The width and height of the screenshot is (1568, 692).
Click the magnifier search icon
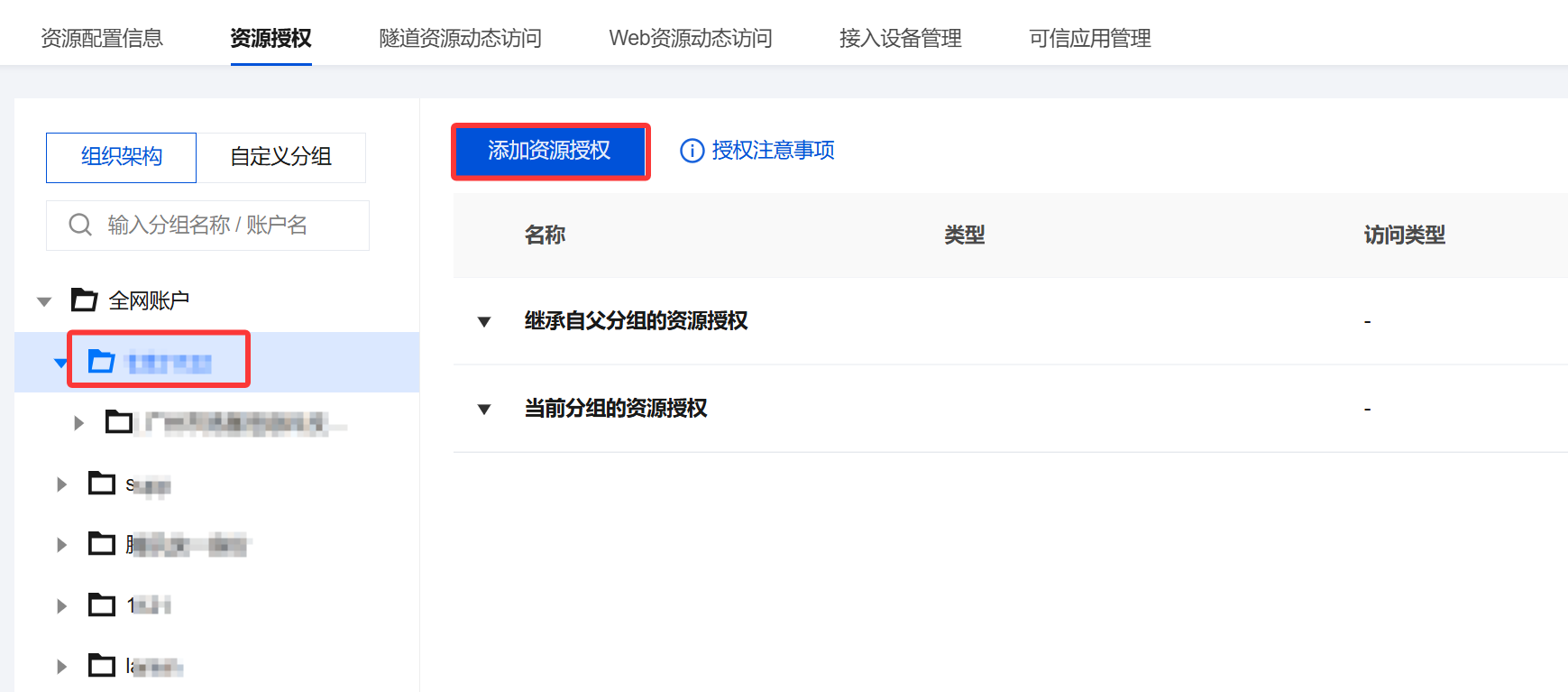80,225
